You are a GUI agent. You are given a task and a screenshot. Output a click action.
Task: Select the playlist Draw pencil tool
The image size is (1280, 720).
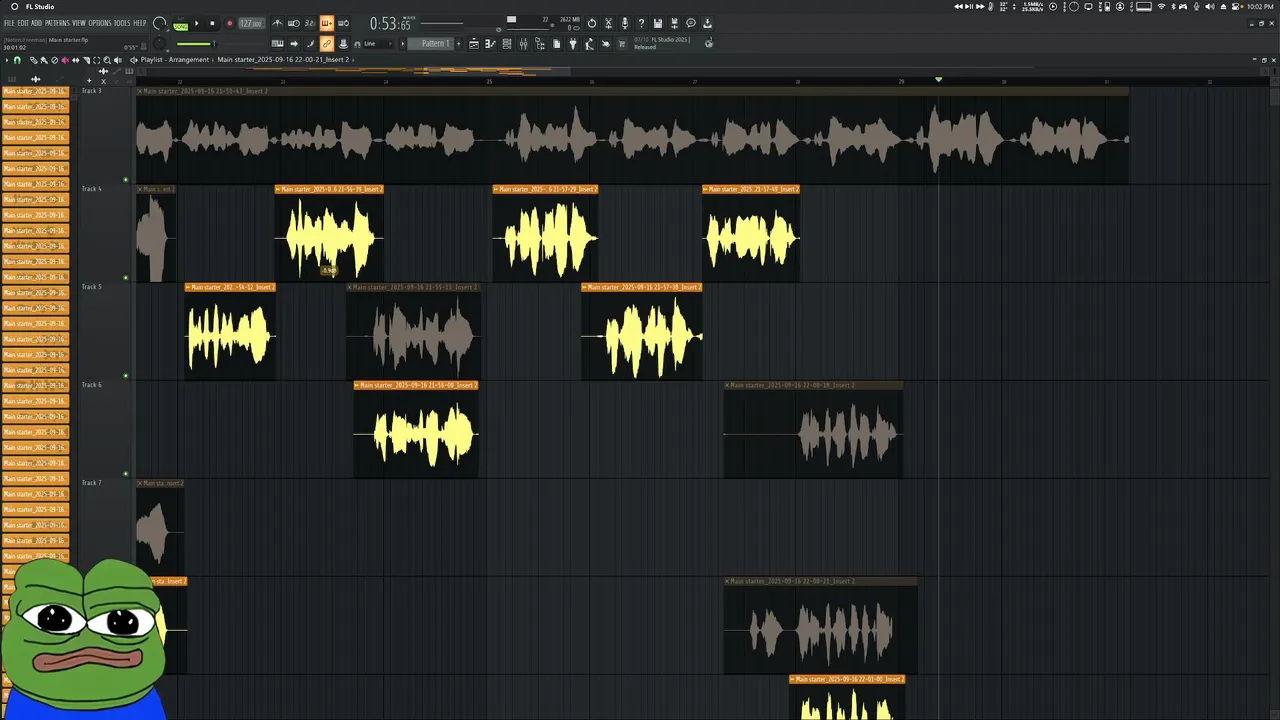click(x=33, y=60)
